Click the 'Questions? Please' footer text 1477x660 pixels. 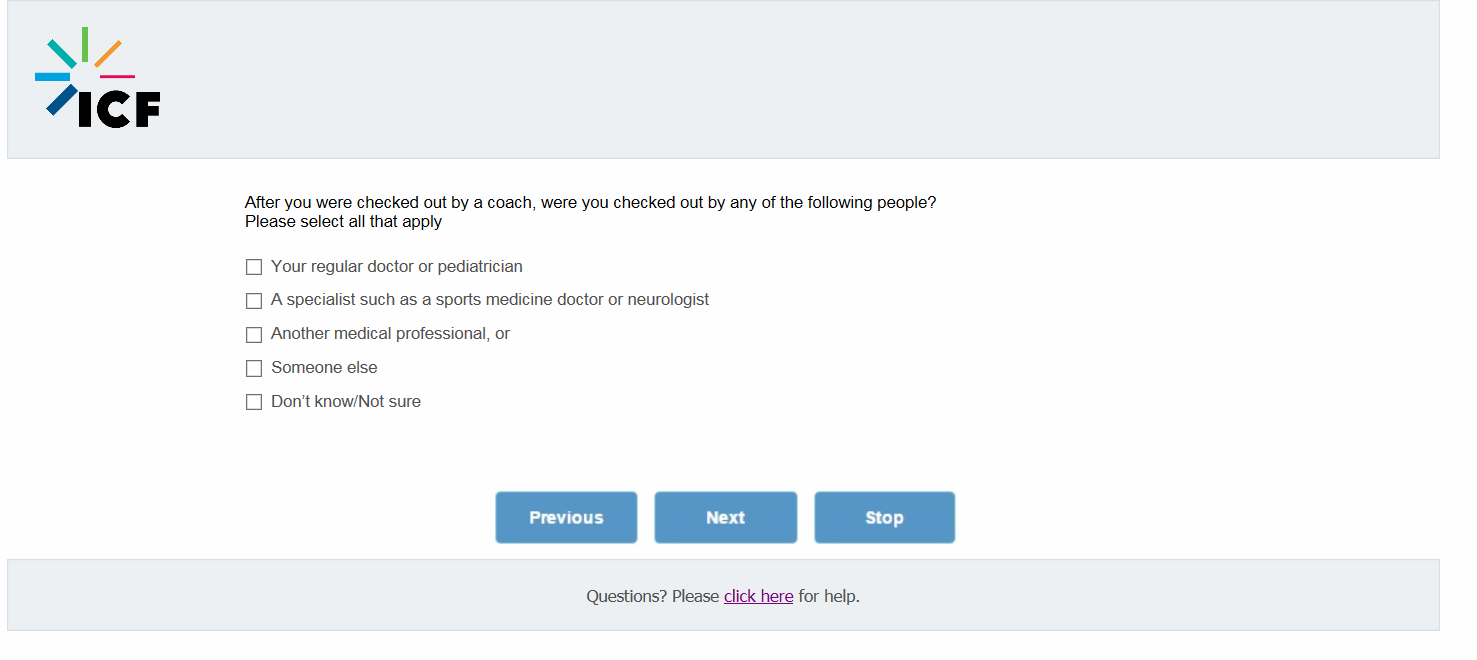pyautogui.click(x=652, y=596)
